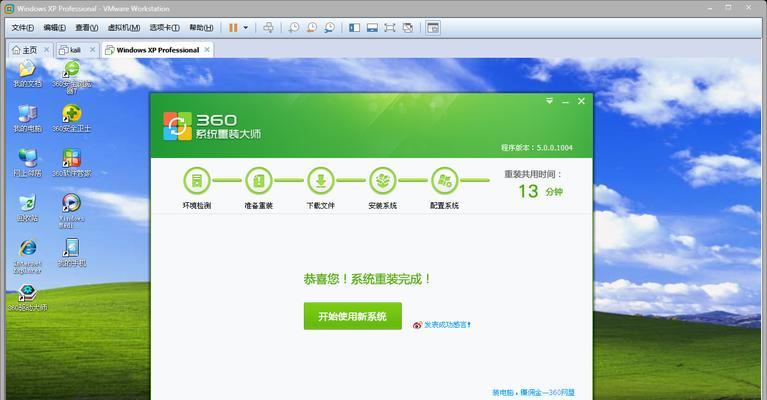The image size is (767, 400).
Task: Open the 虚拟机(M) menu
Action: tap(124, 28)
